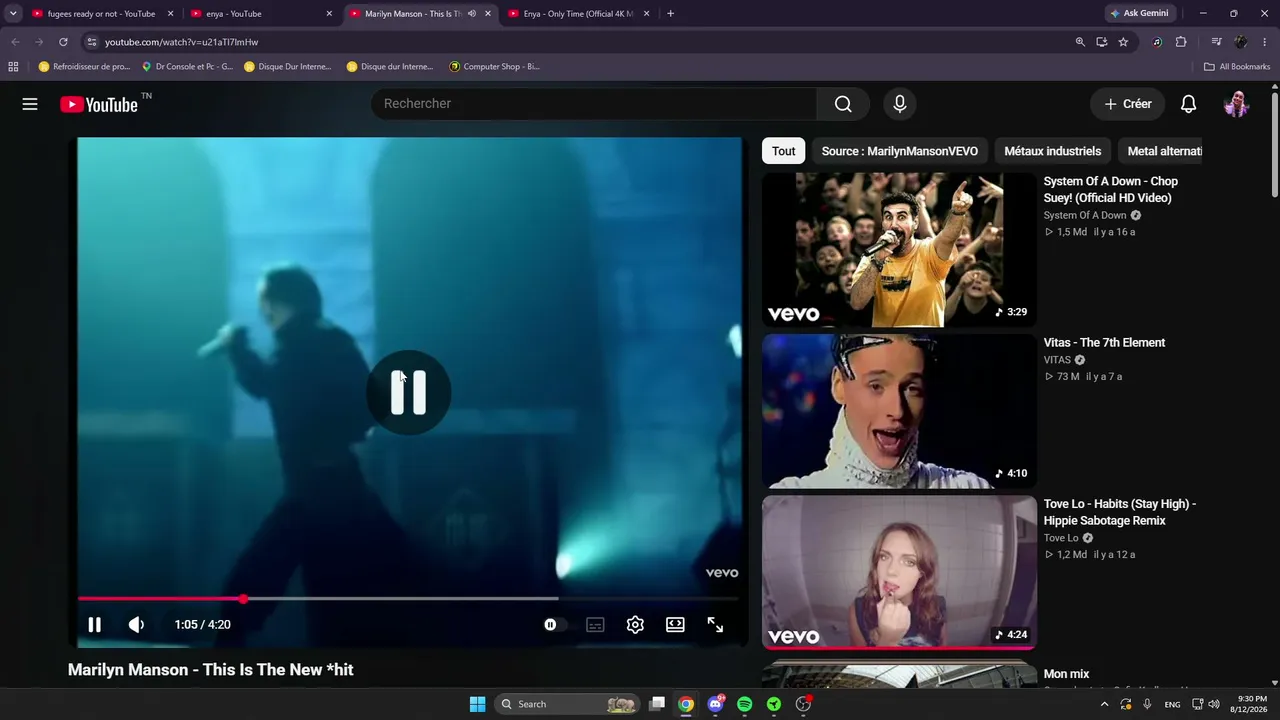
Task: Open Spotify from the taskbar
Action: click(745, 704)
